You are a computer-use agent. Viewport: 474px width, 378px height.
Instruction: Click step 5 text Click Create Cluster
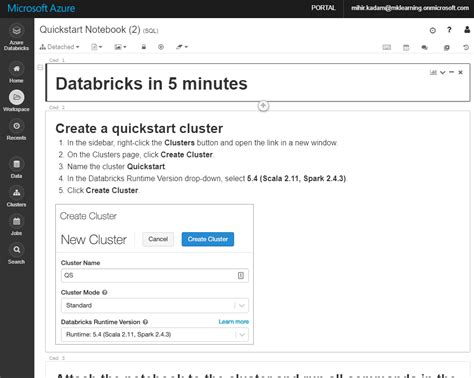click(x=103, y=190)
